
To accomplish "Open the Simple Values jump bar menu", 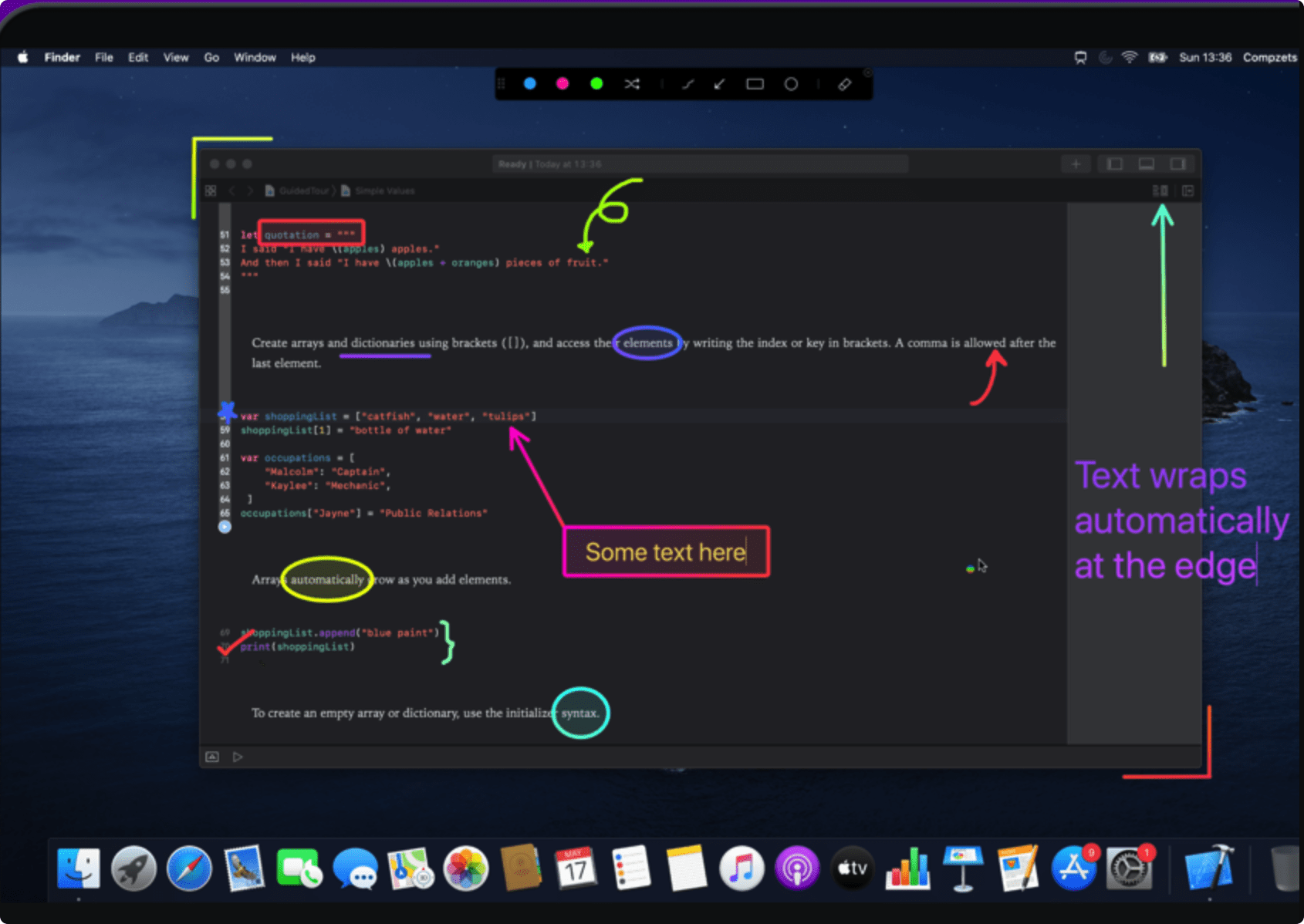I will click(x=384, y=191).
